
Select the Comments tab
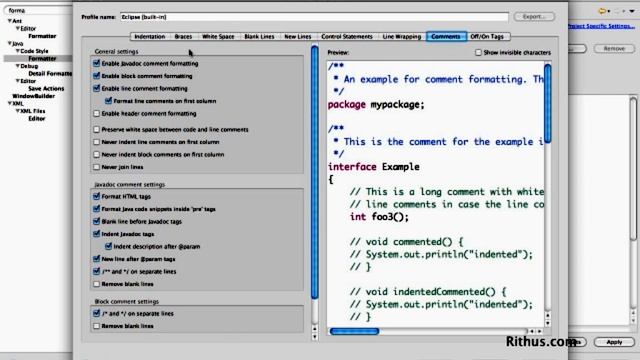446,36
